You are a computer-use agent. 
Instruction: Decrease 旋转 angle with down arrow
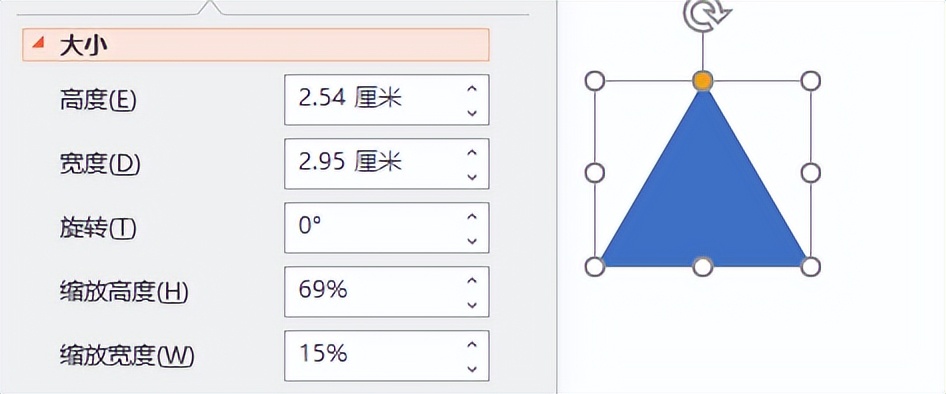click(x=472, y=240)
